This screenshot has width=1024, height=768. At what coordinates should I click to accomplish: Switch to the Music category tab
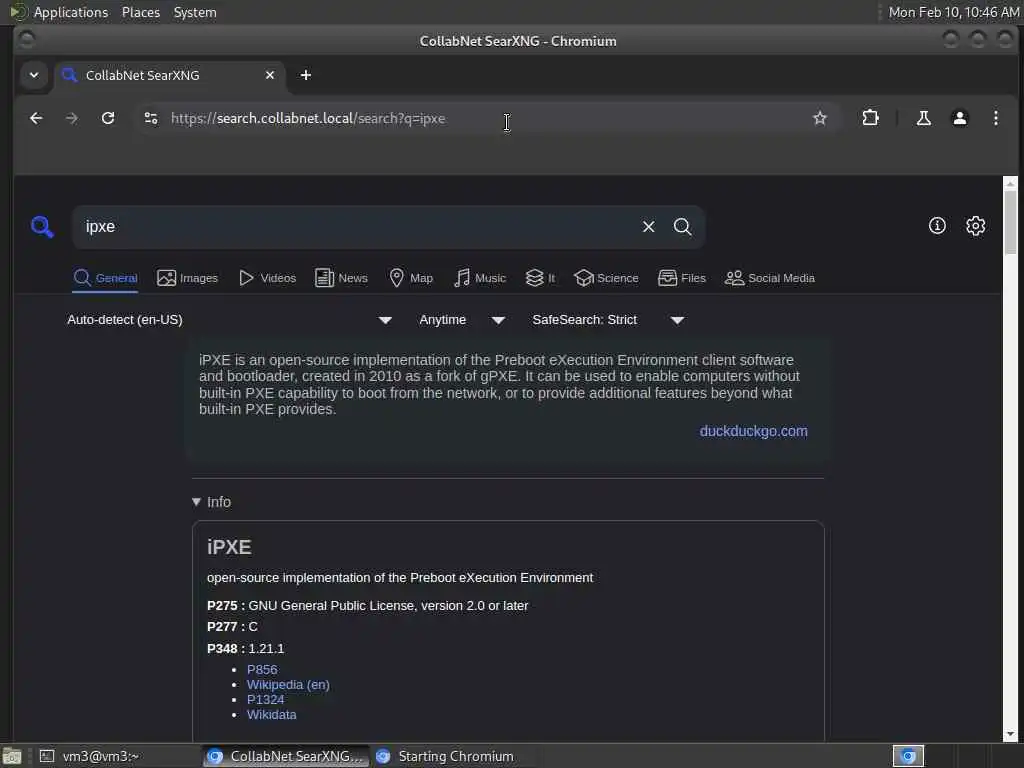[480, 278]
